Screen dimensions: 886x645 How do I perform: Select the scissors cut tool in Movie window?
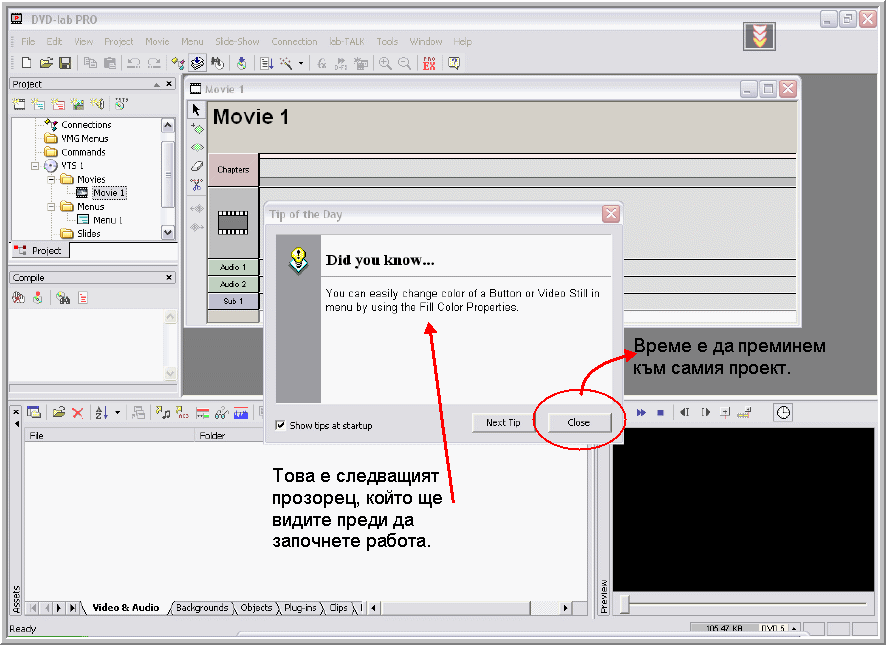pyautogui.click(x=197, y=185)
